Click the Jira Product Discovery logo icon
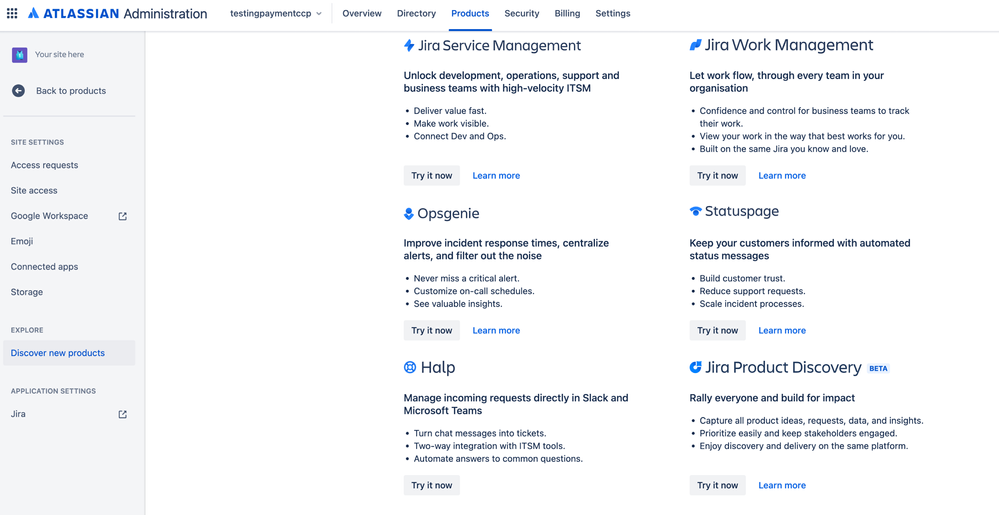 coord(695,367)
